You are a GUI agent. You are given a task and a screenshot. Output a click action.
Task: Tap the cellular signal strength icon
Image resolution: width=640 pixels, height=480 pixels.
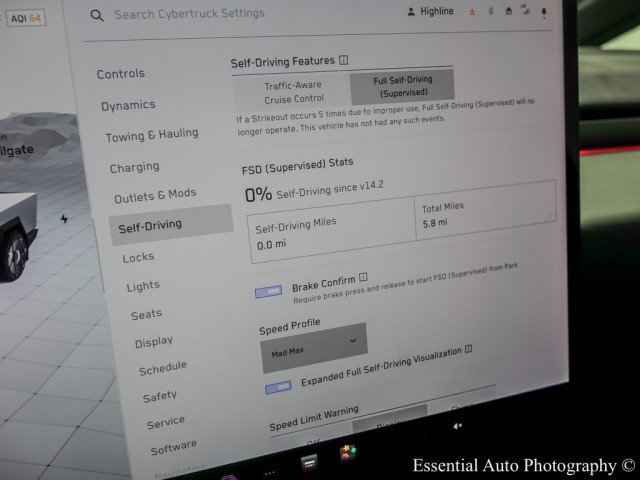point(525,10)
